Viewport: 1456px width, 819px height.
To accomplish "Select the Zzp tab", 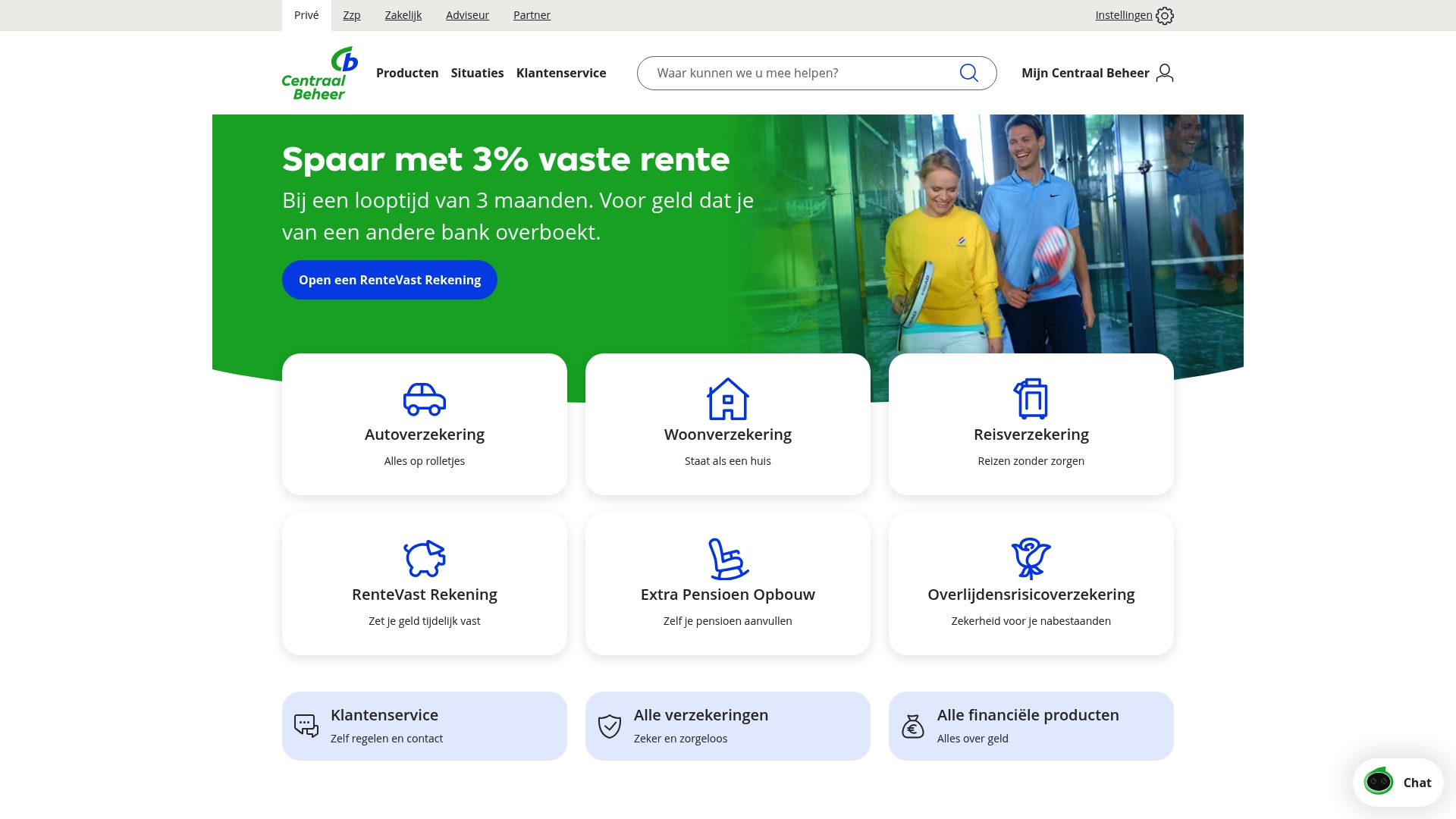I will point(351,15).
